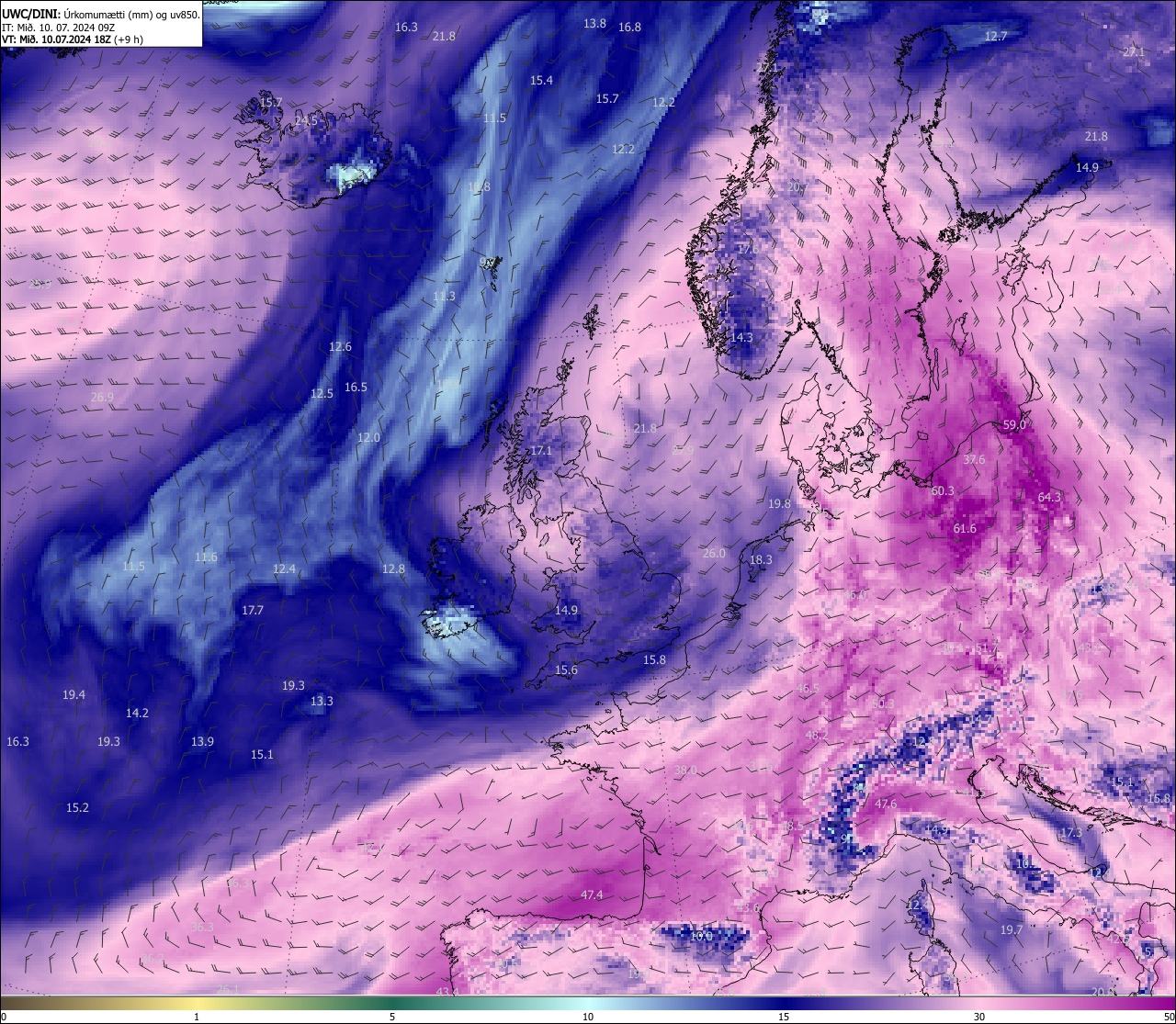Click the title 'UWC/DINI: Úrkomumætti (mm) og uv850.'
Image resolution: width=1176 pixels, height=1024 pixels.
pos(100,15)
